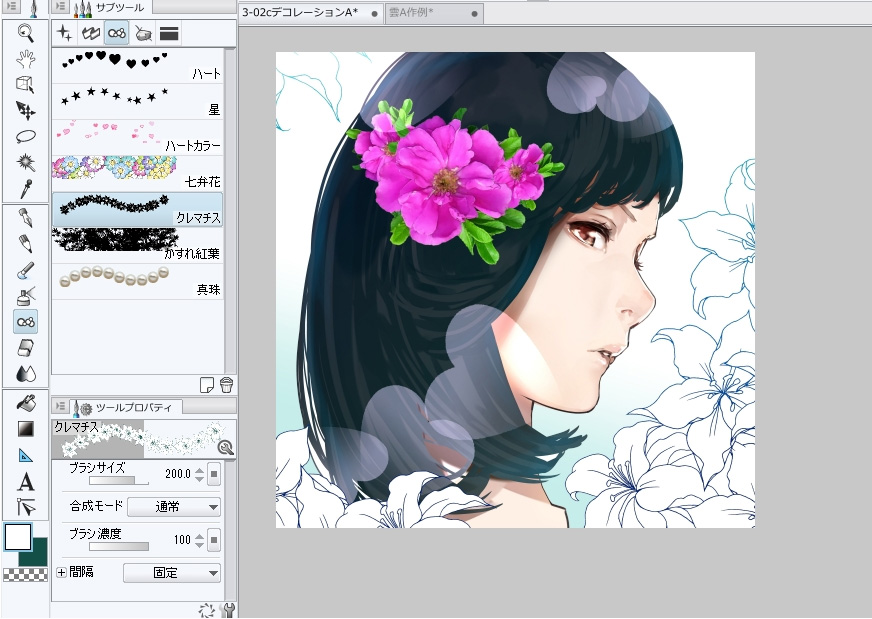Toggle the ブラシ濃度 dynamics button
This screenshot has height=619, width=872.
[214, 540]
